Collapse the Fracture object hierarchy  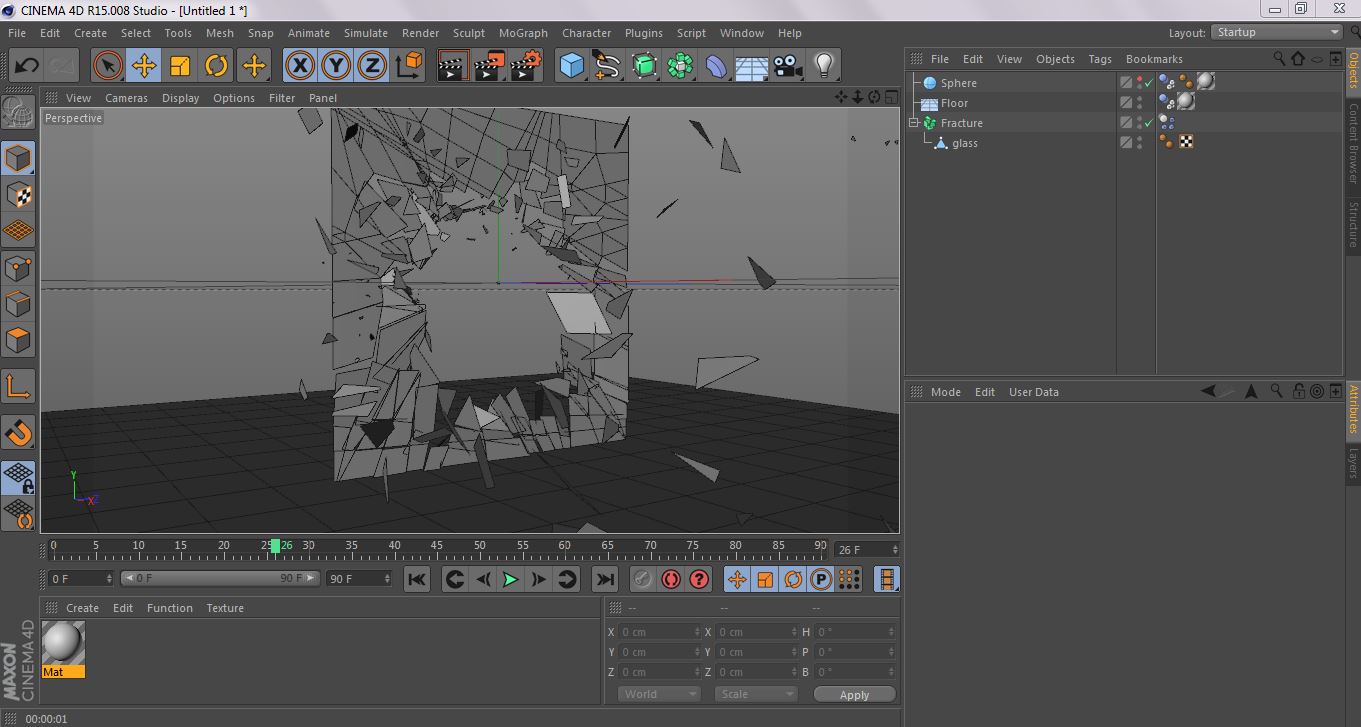pyautogui.click(x=913, y=123)
